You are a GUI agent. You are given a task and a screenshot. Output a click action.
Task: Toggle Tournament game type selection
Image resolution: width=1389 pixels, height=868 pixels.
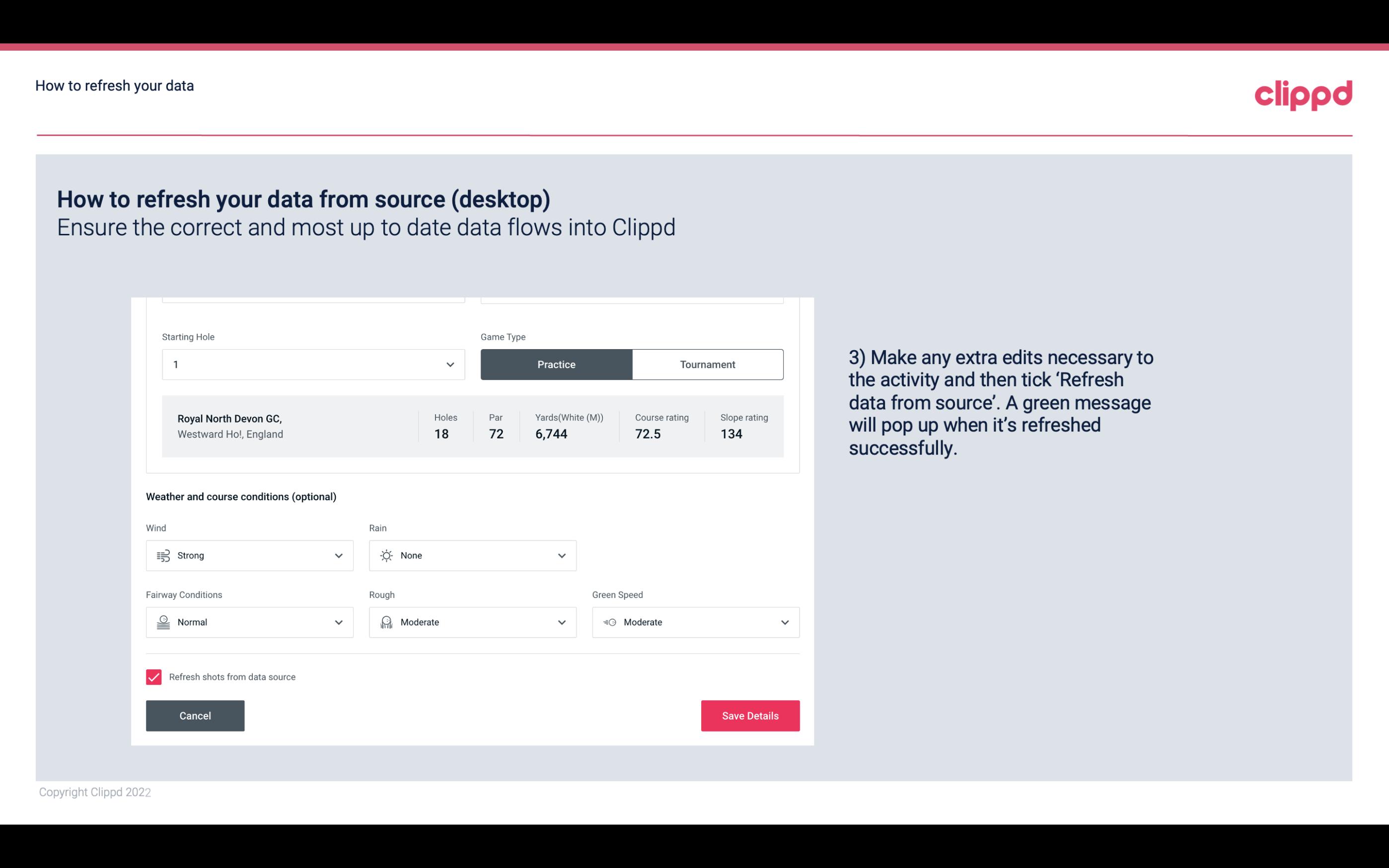(x=707, y=364)
